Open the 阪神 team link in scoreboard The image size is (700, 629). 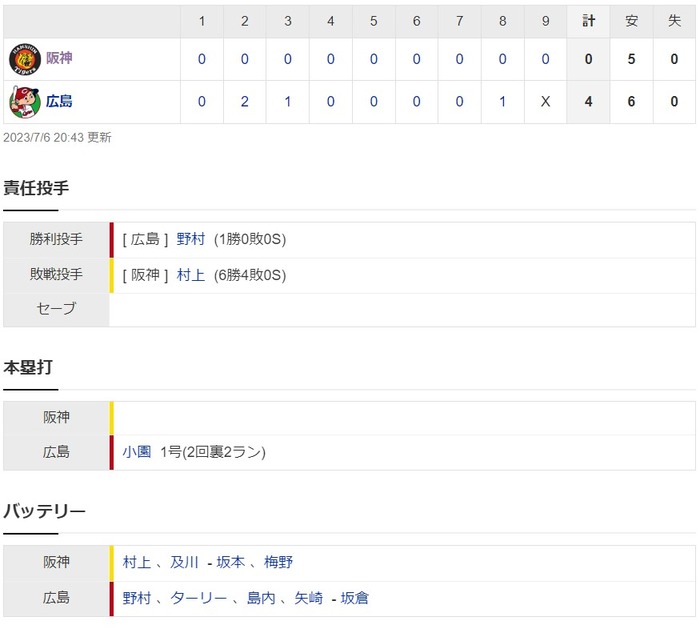[x=59, y=58]
